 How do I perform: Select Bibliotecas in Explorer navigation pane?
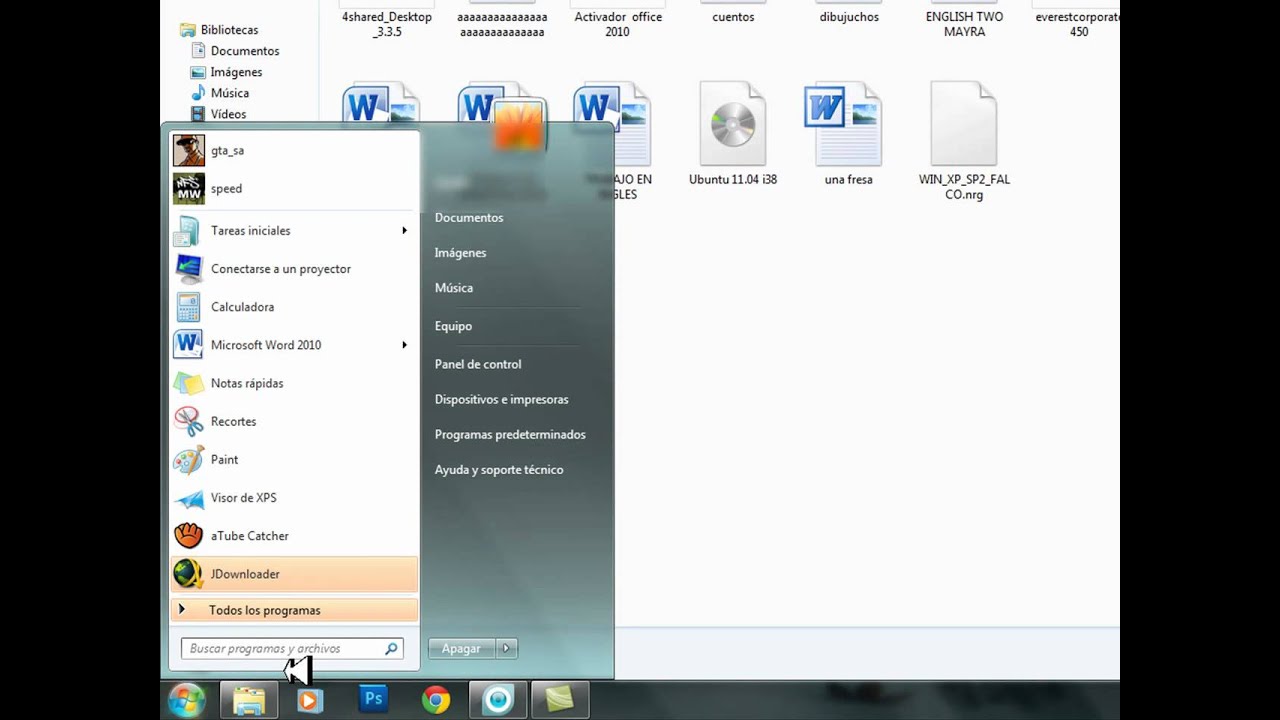[x=229, y=30]
